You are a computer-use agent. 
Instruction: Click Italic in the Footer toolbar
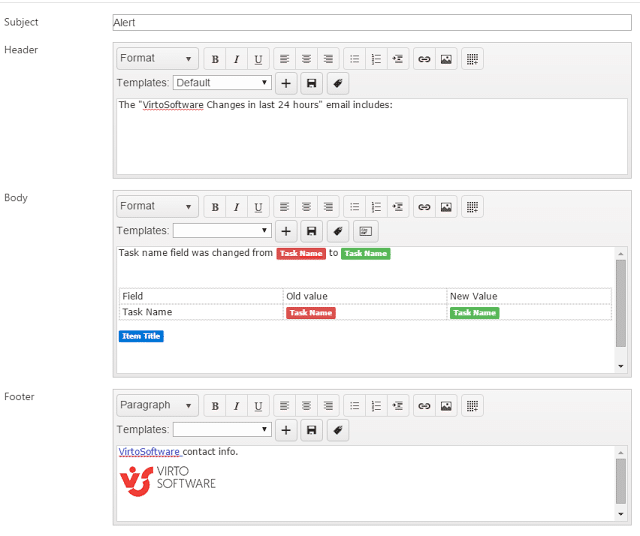[236, 406]
